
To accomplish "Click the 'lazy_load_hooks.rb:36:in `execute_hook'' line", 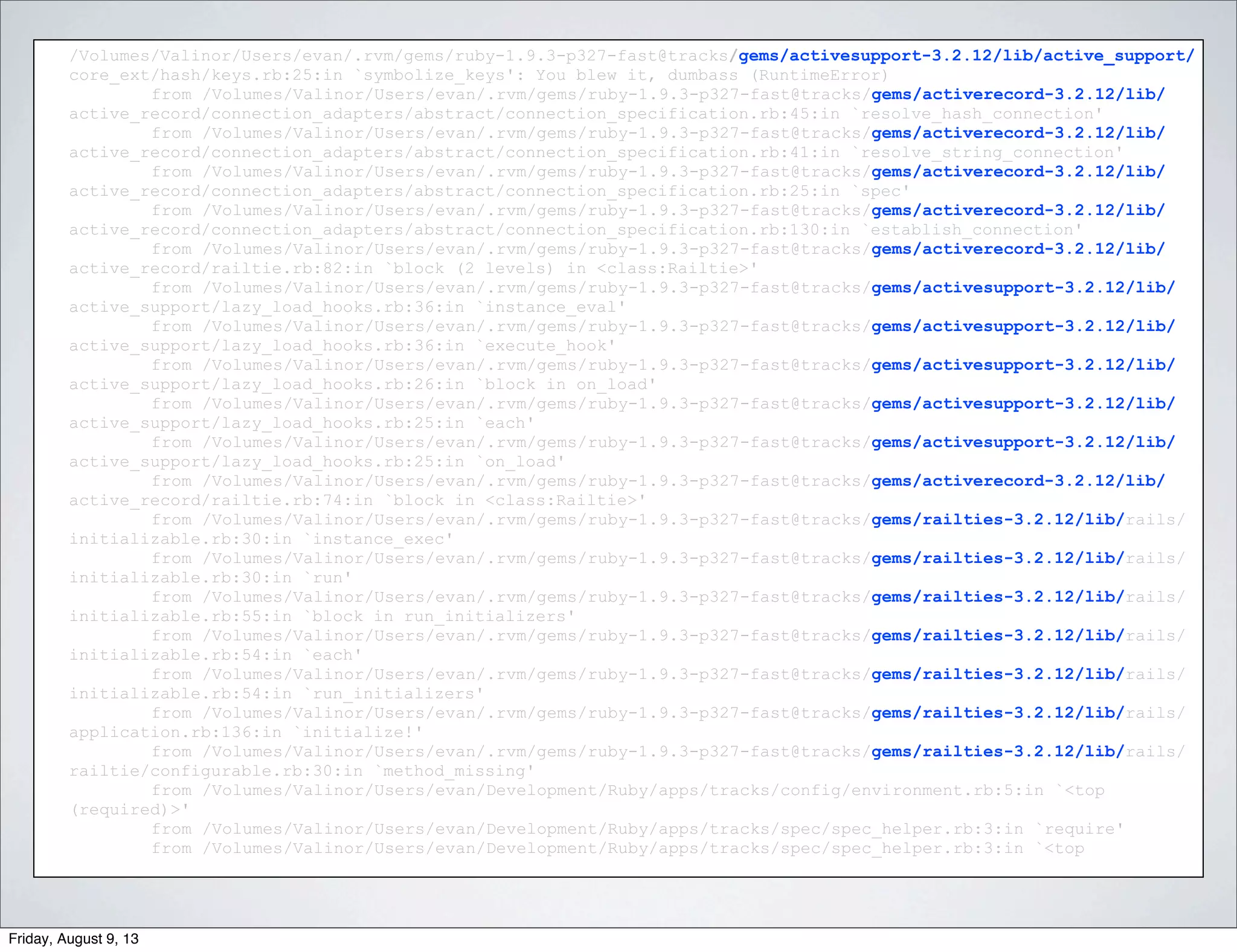I will [x=342, y=346].
